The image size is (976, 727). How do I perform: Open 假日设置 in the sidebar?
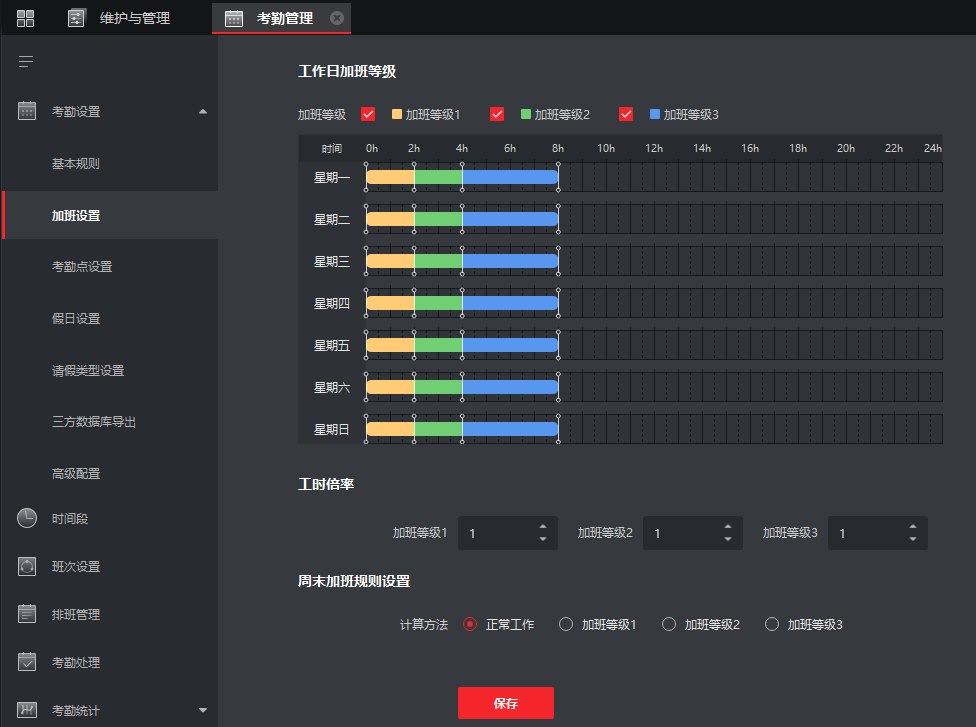click(x=76, y=318)
